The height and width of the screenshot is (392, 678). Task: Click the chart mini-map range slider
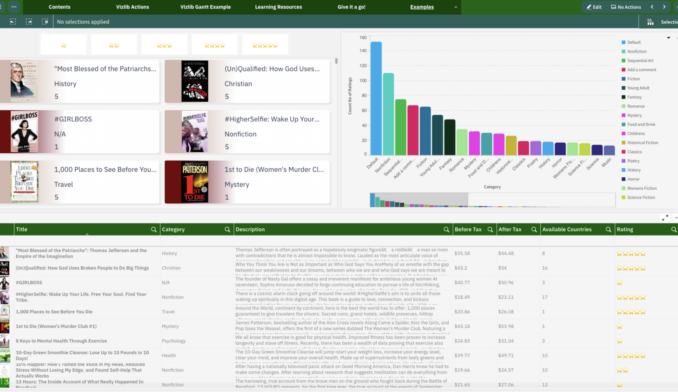(x=419, y=200)
